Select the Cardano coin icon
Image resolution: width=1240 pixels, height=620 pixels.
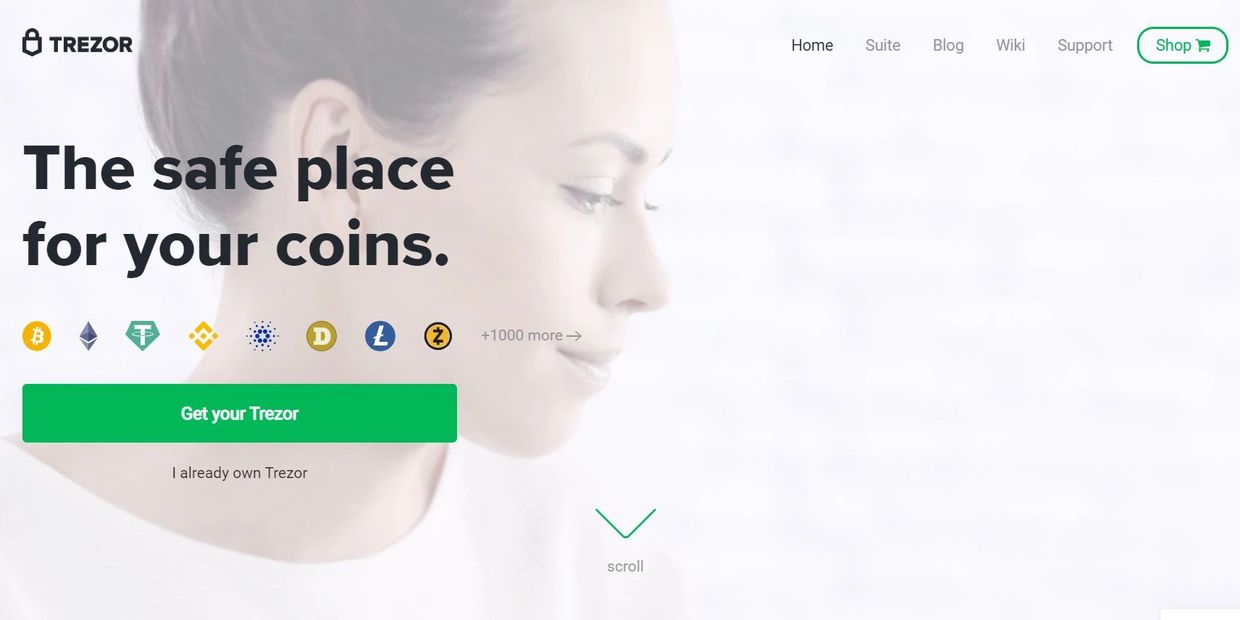[262, 336]
